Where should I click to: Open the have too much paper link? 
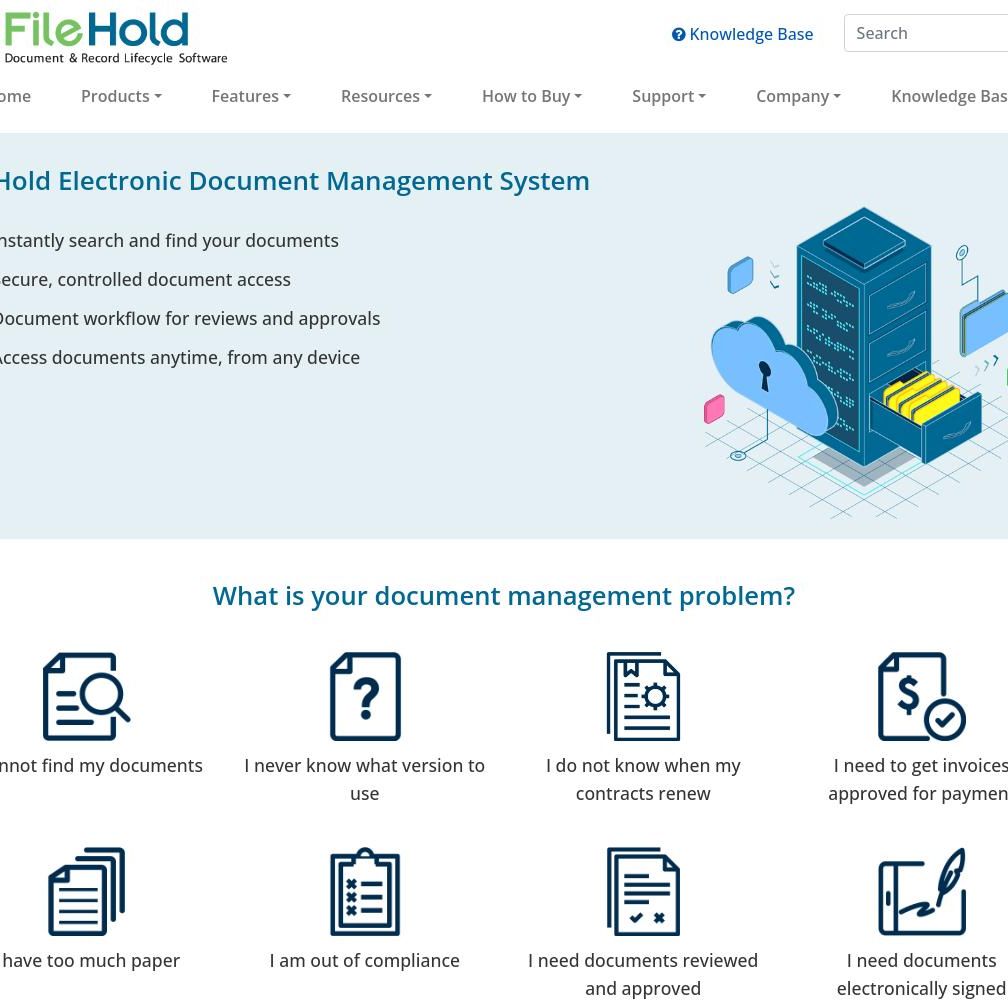click(x=90, y=960)
